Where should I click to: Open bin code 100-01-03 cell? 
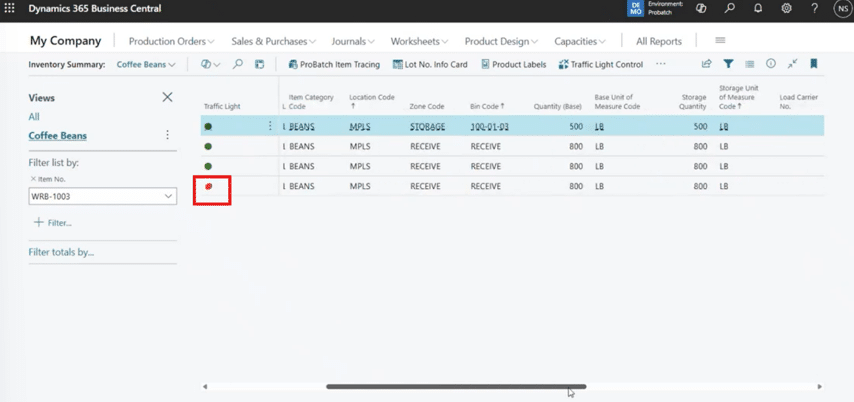(490, 126)
